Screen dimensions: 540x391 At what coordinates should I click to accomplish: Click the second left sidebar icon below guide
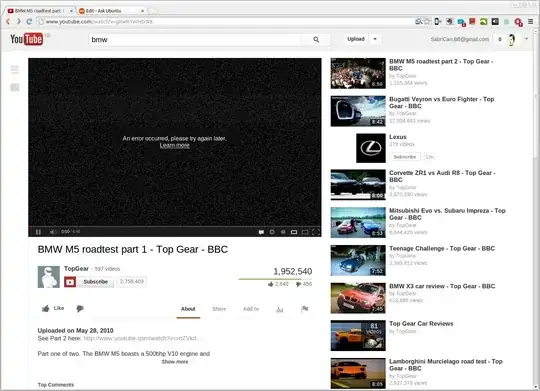pos(15,88)
